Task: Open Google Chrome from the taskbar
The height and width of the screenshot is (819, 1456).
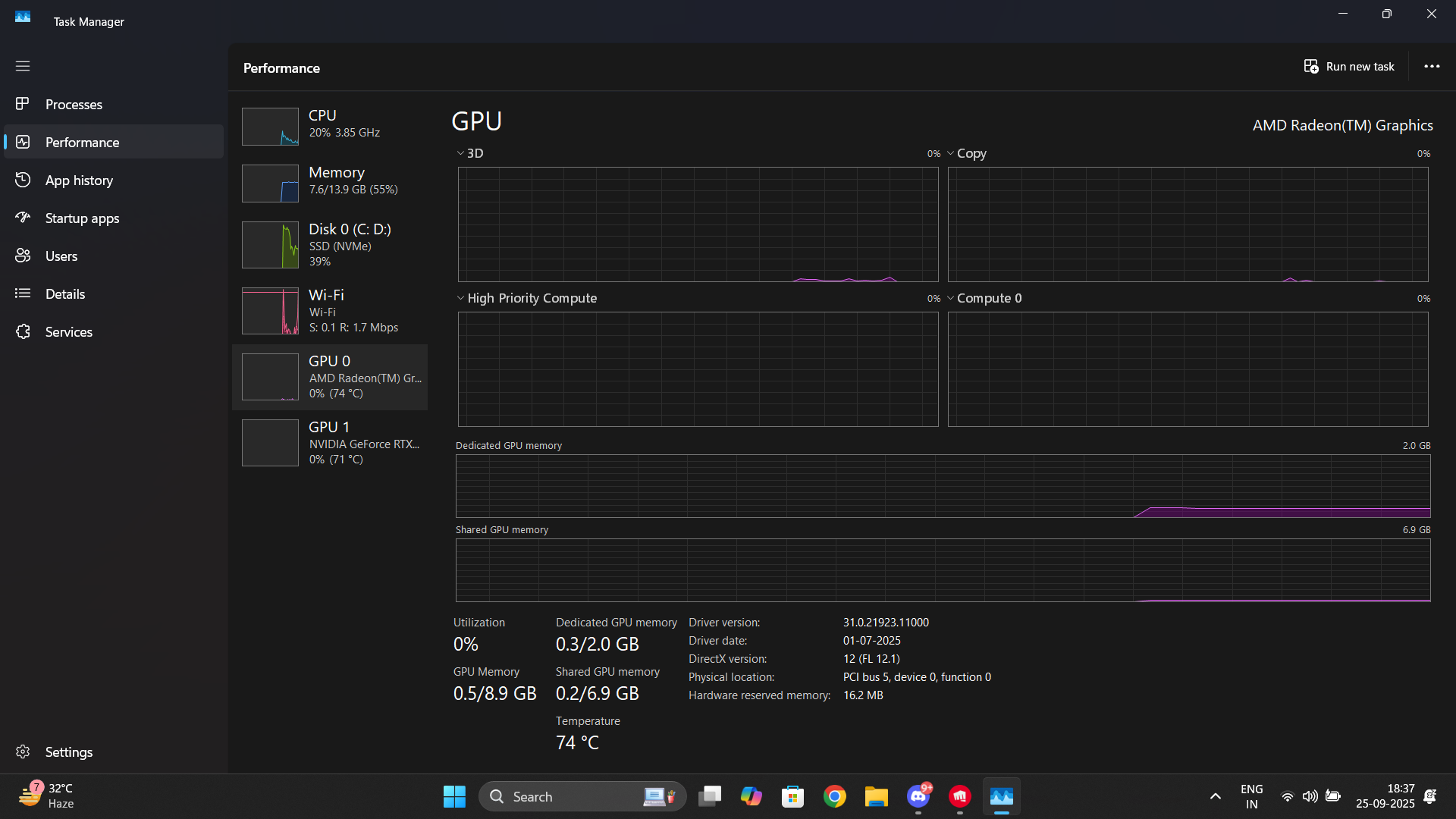Action: click(835, 796)
